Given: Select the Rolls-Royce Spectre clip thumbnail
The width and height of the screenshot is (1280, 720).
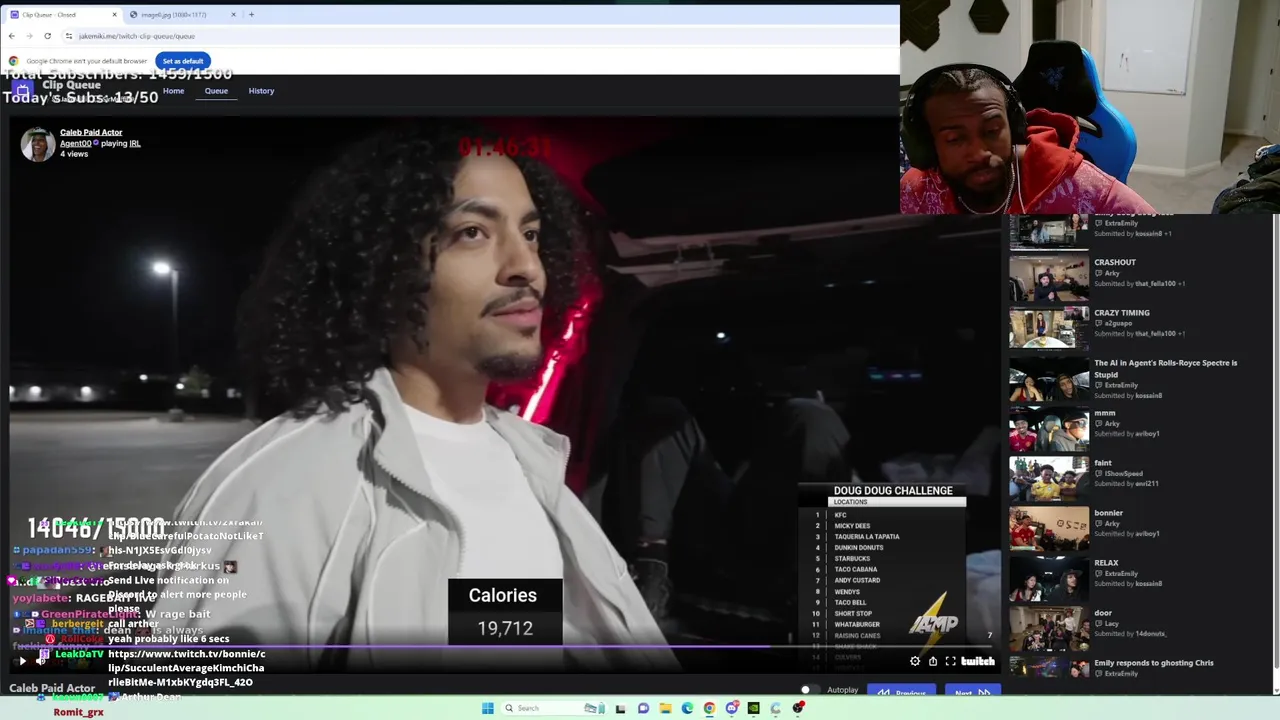Looking at the screenshot, I should pyautogui.click(x=1048, y=378).
